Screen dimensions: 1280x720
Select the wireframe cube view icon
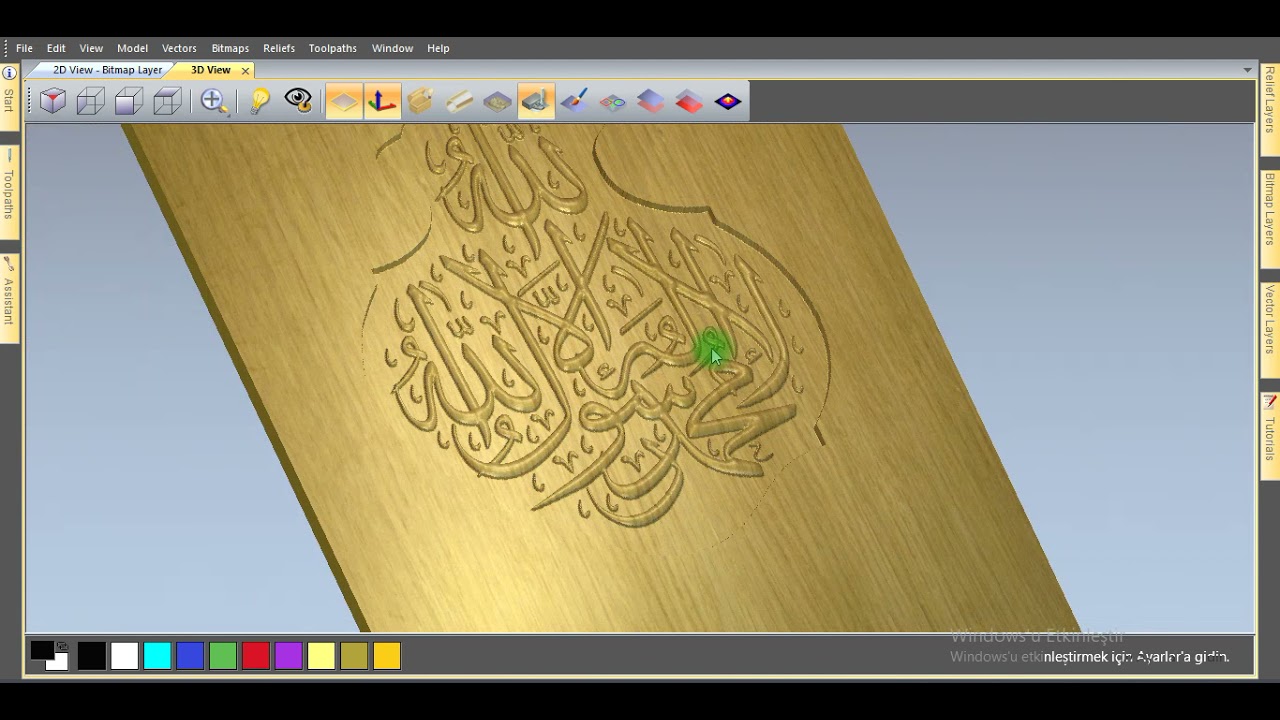pos(91,101)
